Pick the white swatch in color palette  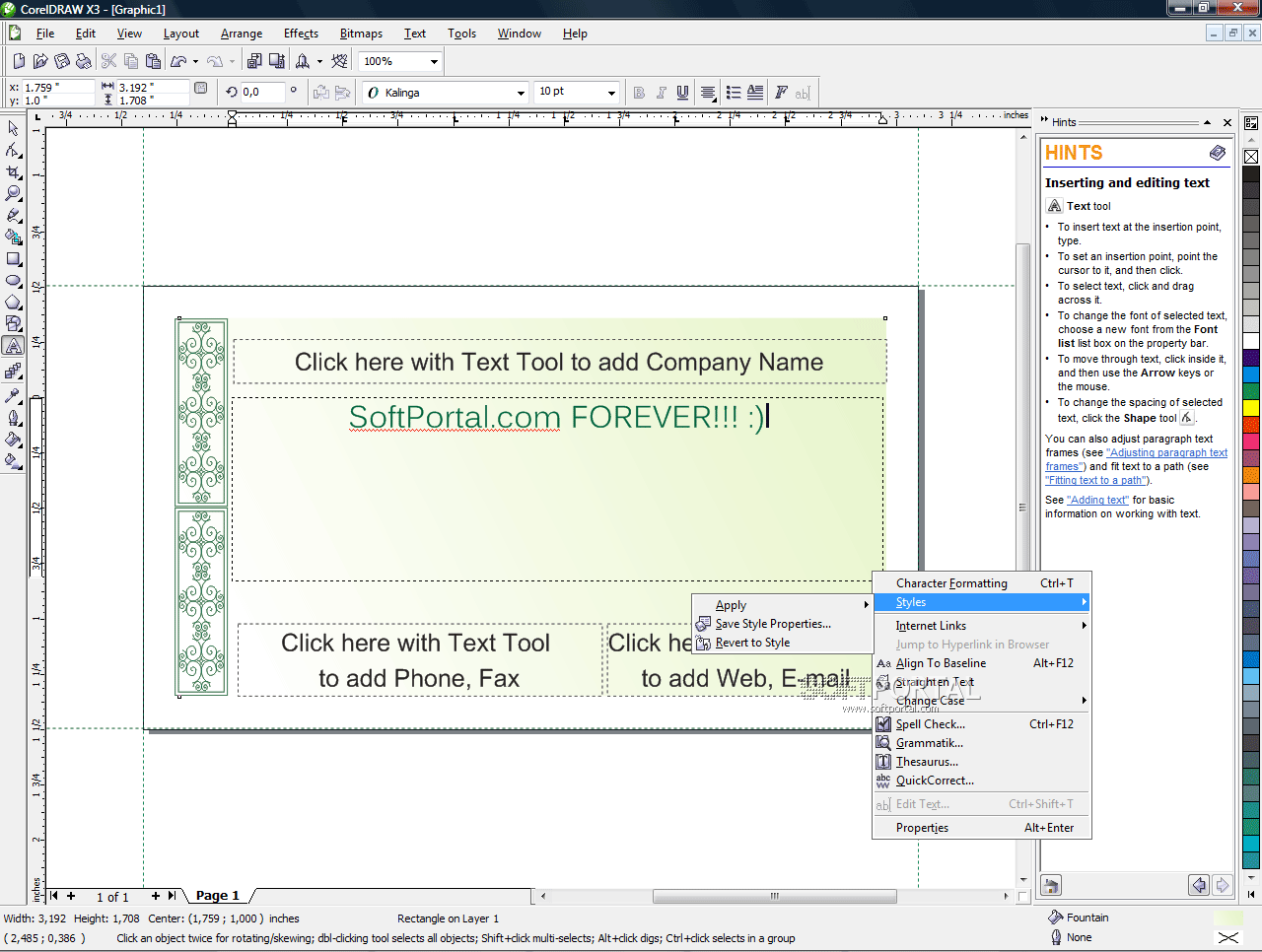pyautogui.click(x=1251, y=341)
